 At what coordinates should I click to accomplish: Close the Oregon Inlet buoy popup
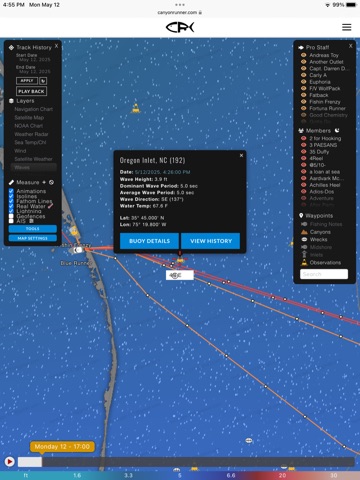241,156
